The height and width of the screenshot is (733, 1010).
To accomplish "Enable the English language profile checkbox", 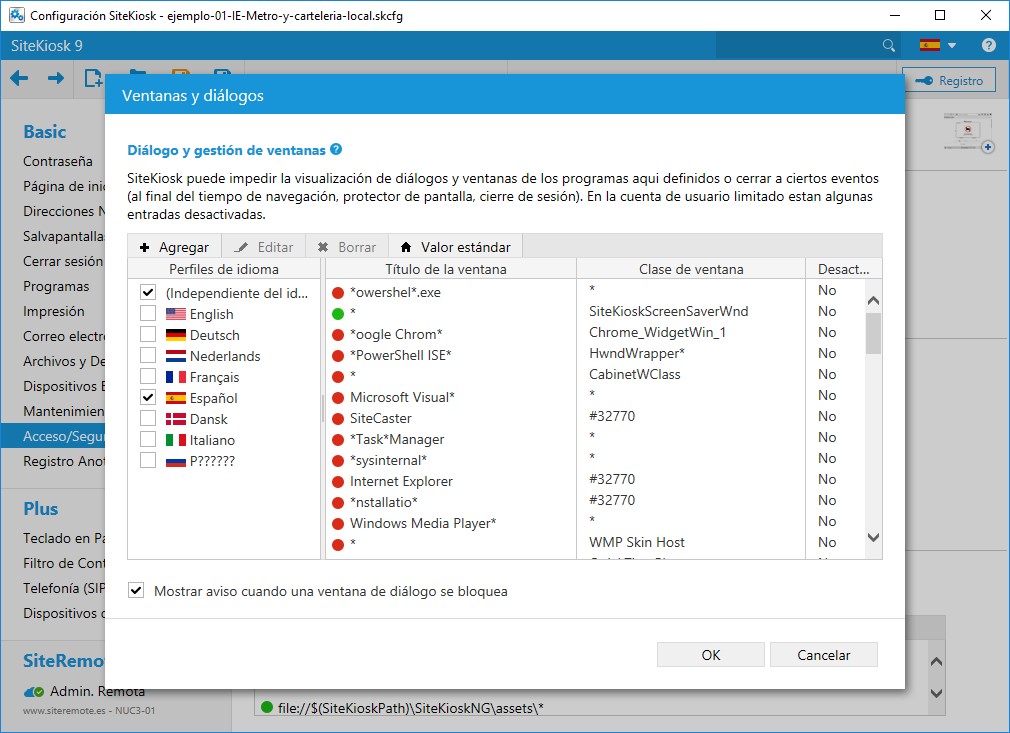I will 148,314.
